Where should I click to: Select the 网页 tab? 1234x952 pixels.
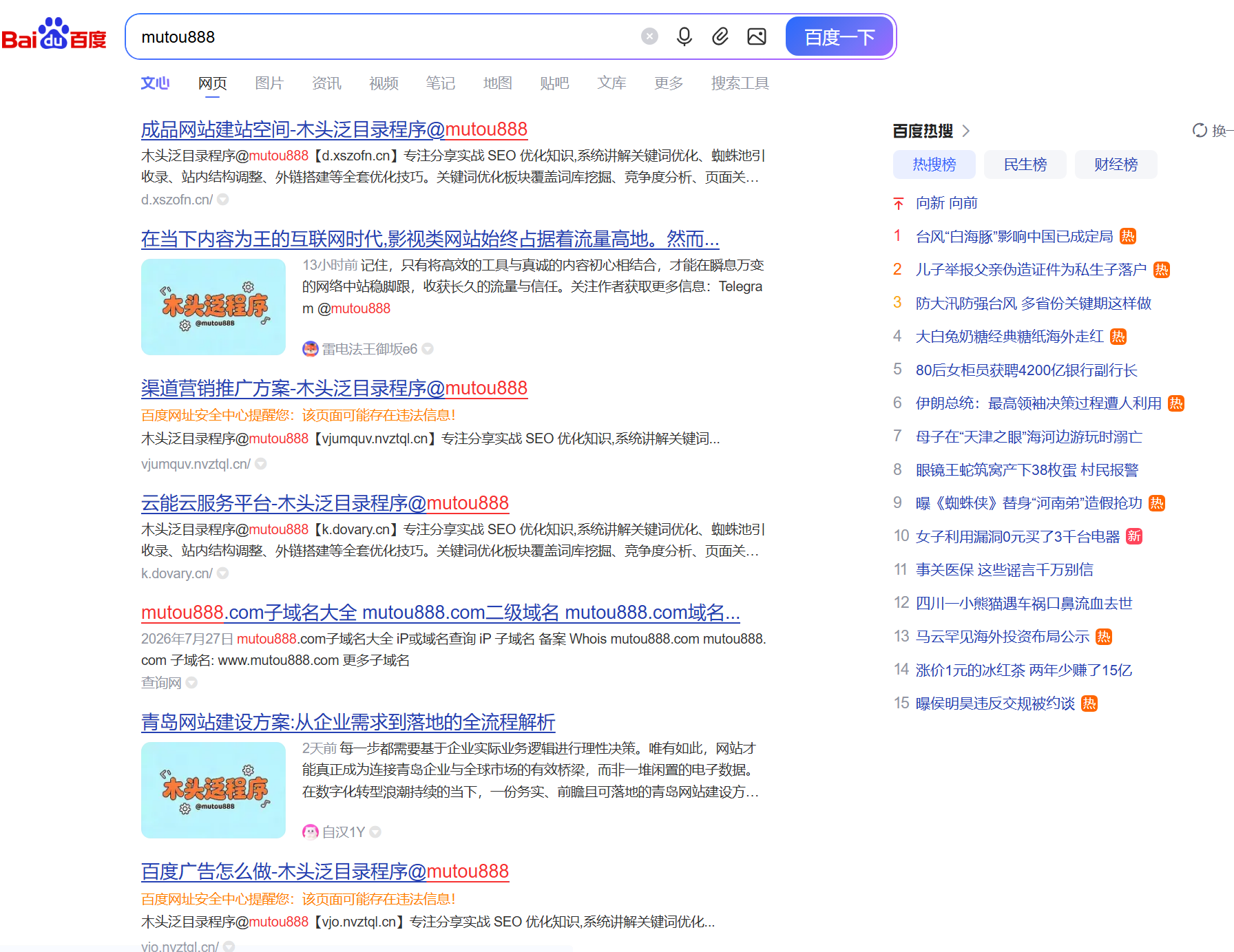pos(213,83)
